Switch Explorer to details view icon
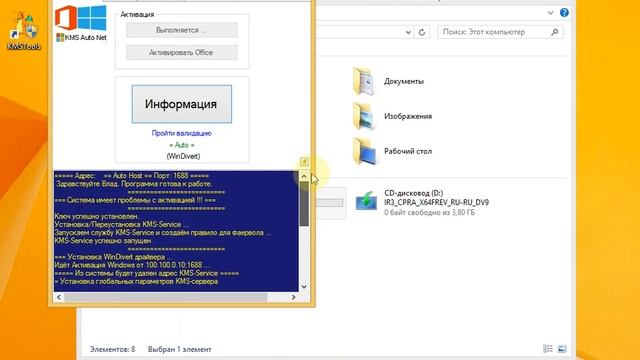Image resolution: width=640 pixels, height=360 pixels. (x=548, y=349)
